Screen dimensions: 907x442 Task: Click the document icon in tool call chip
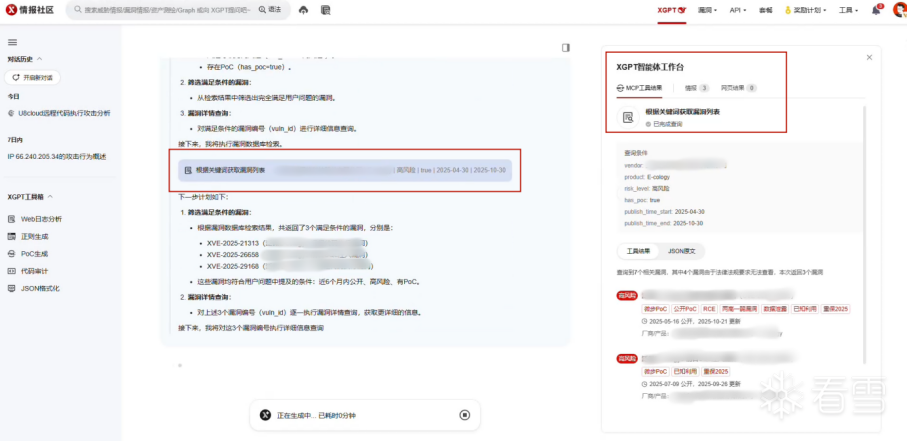(188, 171)
